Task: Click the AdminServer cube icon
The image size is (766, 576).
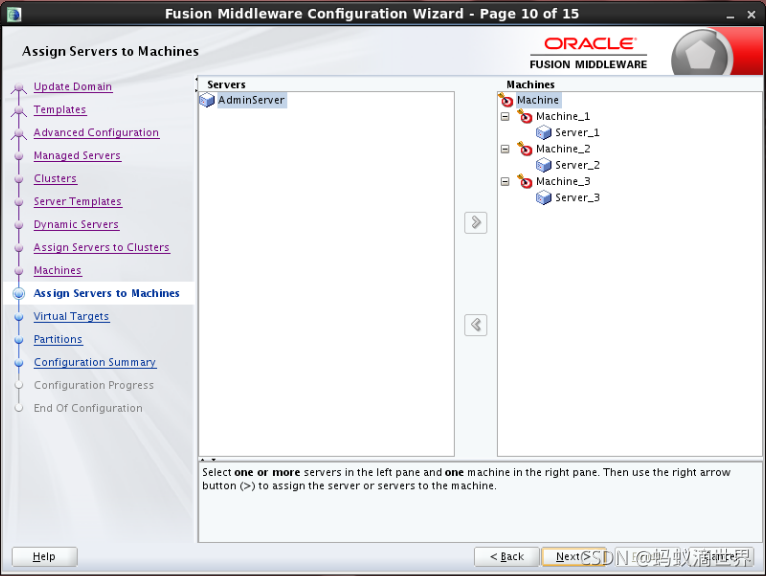Action: point(207,101)
